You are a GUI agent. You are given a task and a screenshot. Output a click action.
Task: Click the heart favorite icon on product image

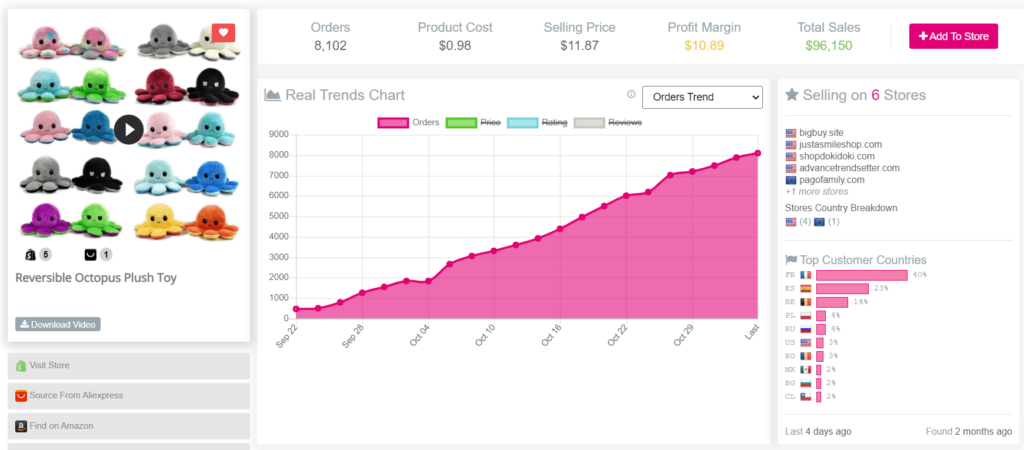[x=223, y=32]
